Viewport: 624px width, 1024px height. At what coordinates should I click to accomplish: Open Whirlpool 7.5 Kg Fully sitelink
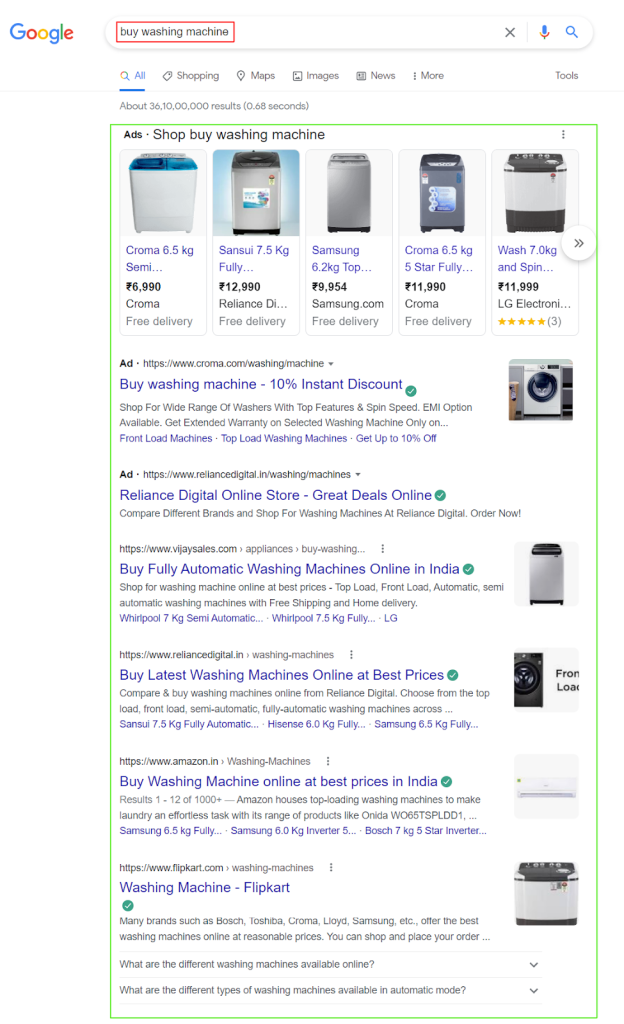(x=324, y=618)
